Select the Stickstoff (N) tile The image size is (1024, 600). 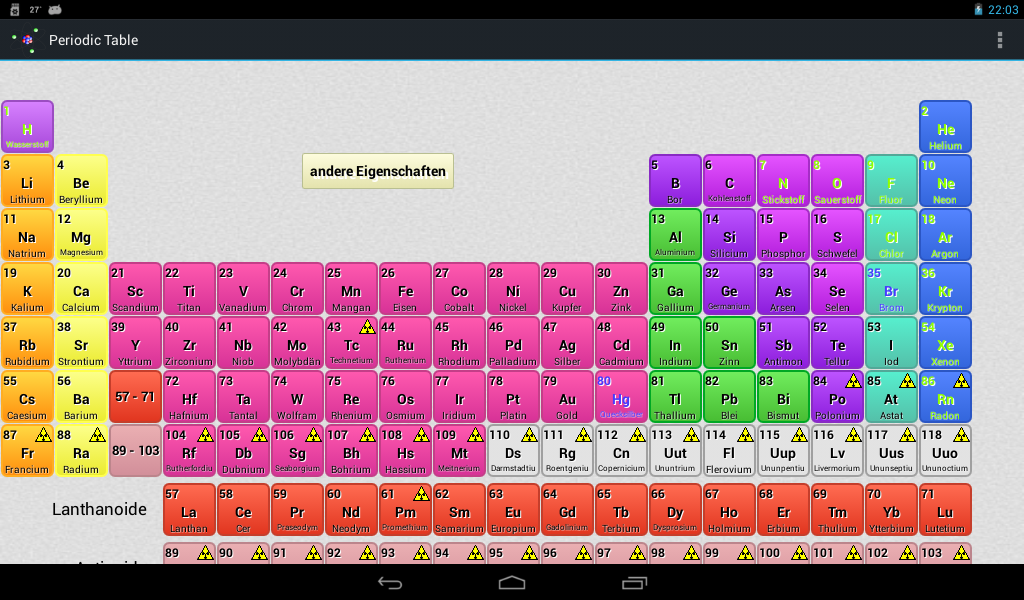click(783, 181)
